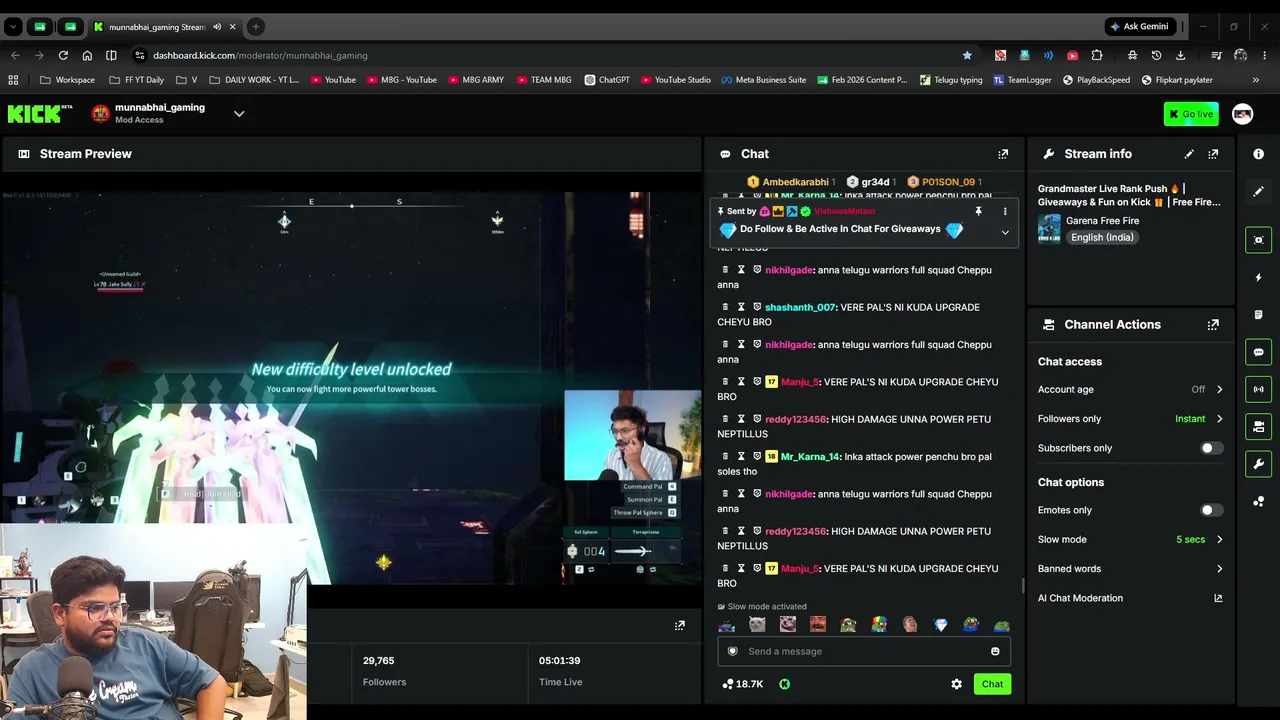Pop out the Stream Preview stats panel
This screenshot has width=1280, height=720.
pos(680,625)
